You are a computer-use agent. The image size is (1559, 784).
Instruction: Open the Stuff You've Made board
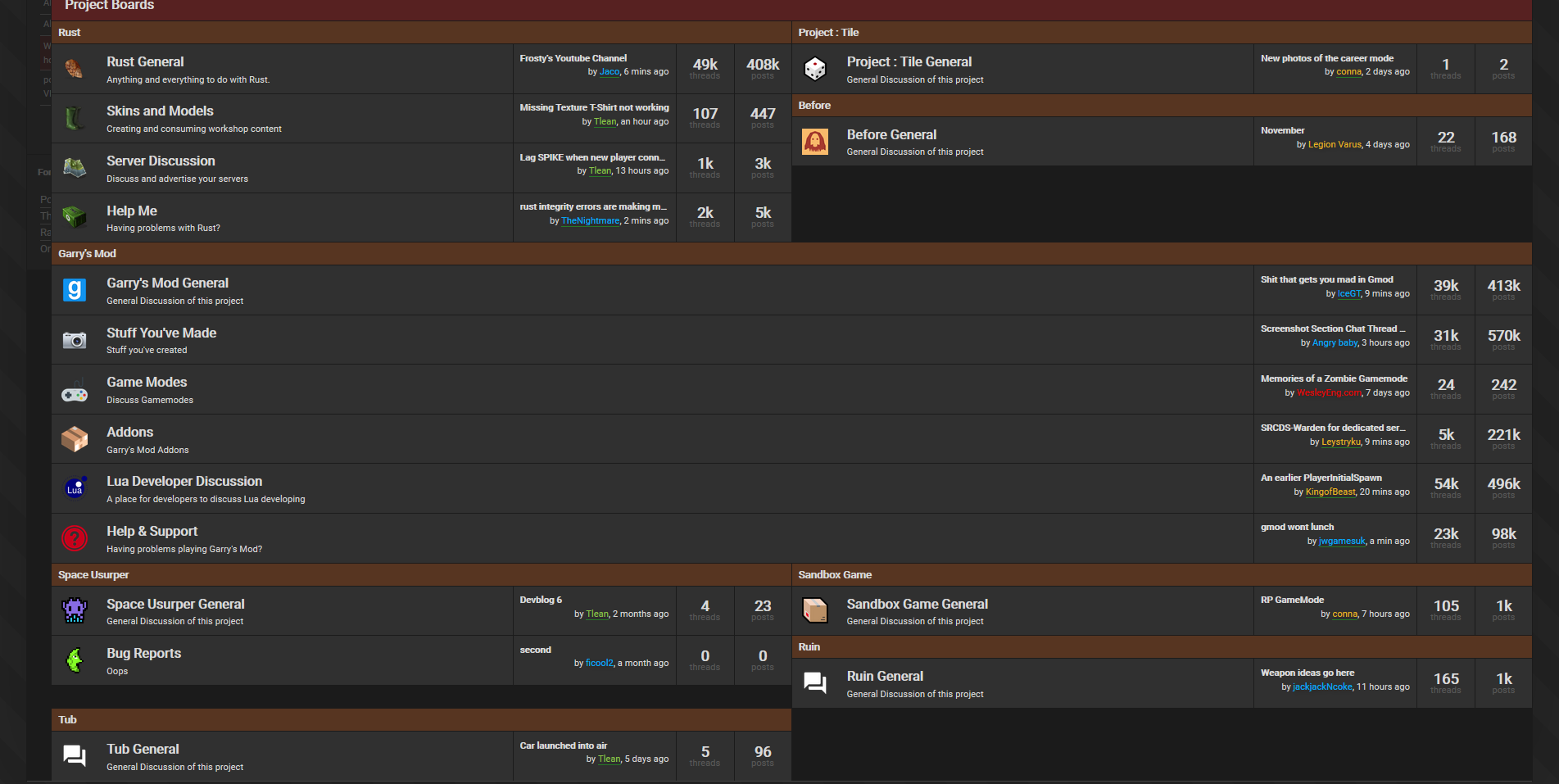[161, 333]
